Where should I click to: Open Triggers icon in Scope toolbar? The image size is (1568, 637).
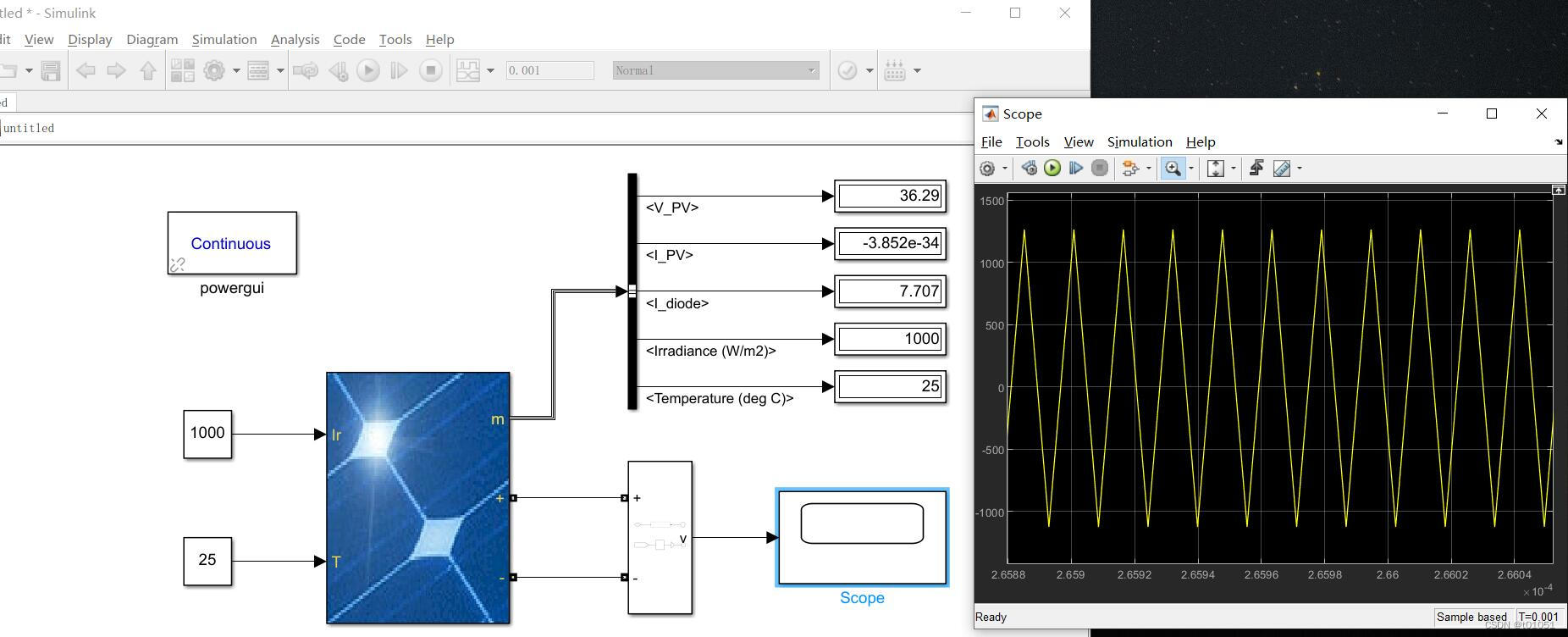[1256, 169]
